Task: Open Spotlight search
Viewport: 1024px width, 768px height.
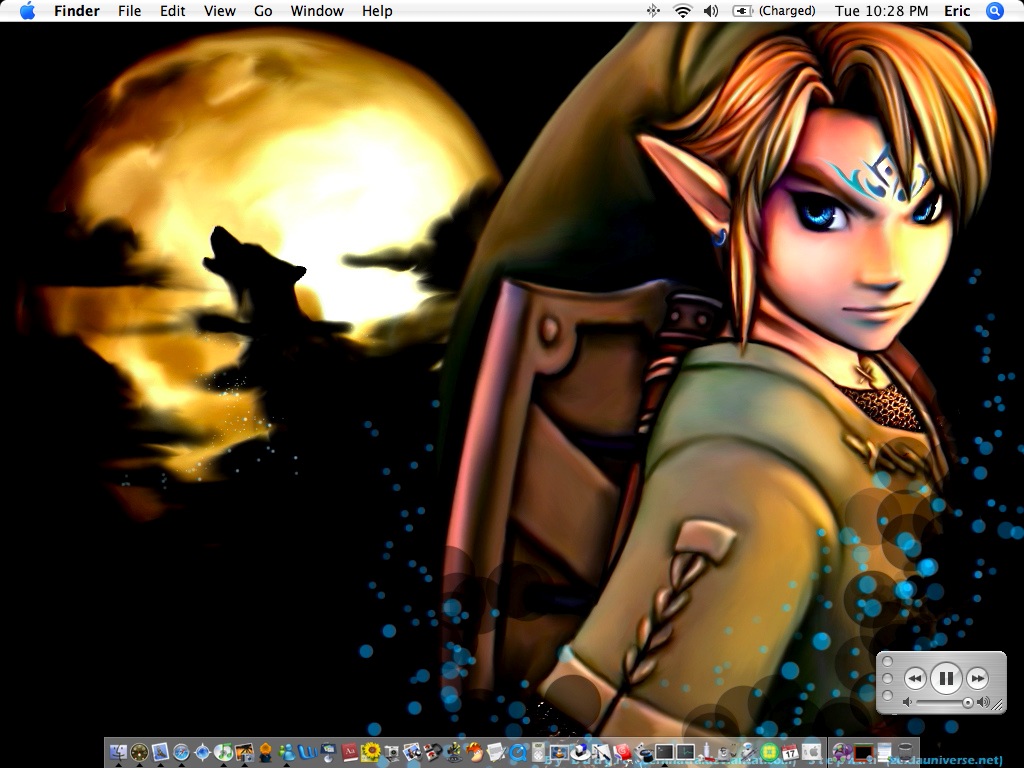Action: point(995,10)
